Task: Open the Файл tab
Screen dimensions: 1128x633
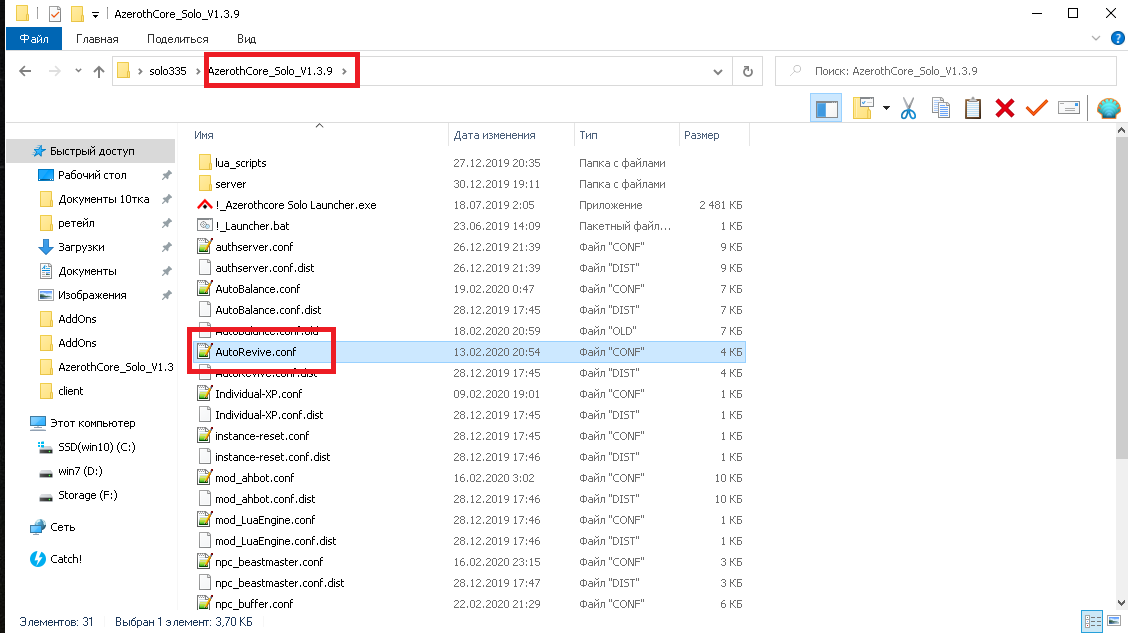Action: point(34,39)
